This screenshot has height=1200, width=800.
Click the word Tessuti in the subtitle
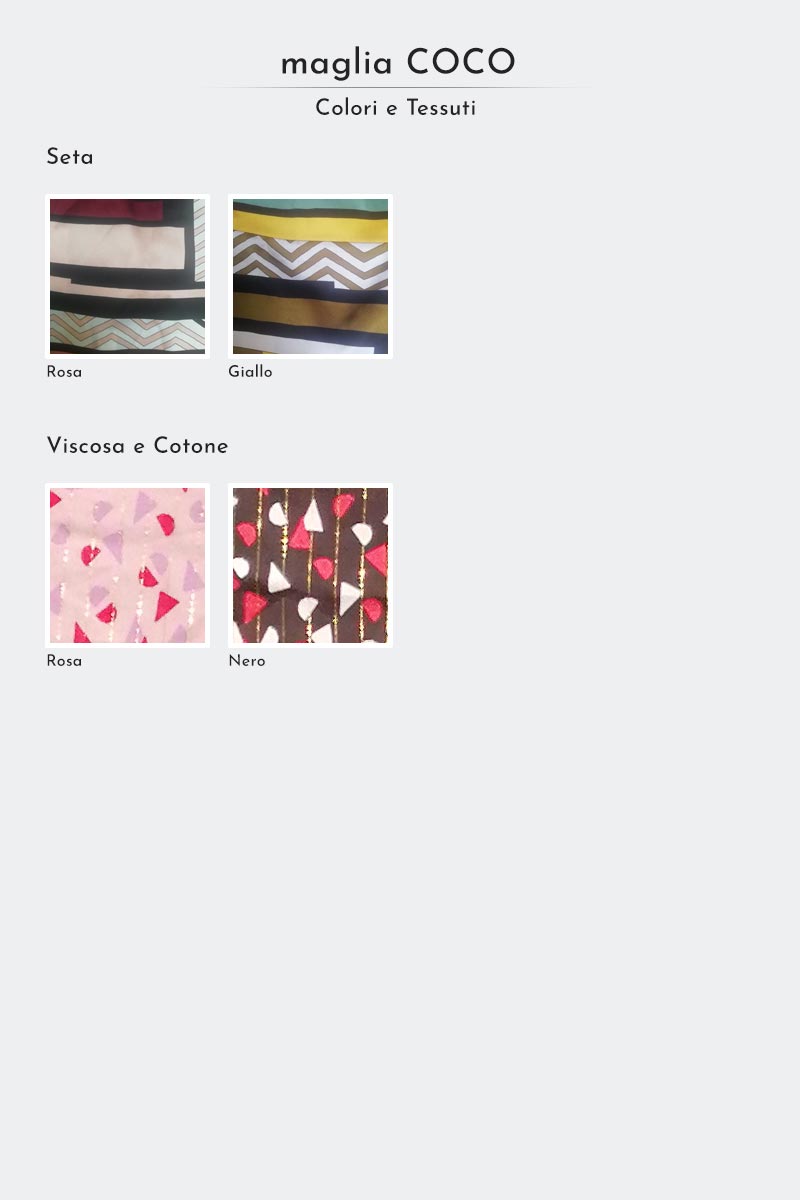441,108
